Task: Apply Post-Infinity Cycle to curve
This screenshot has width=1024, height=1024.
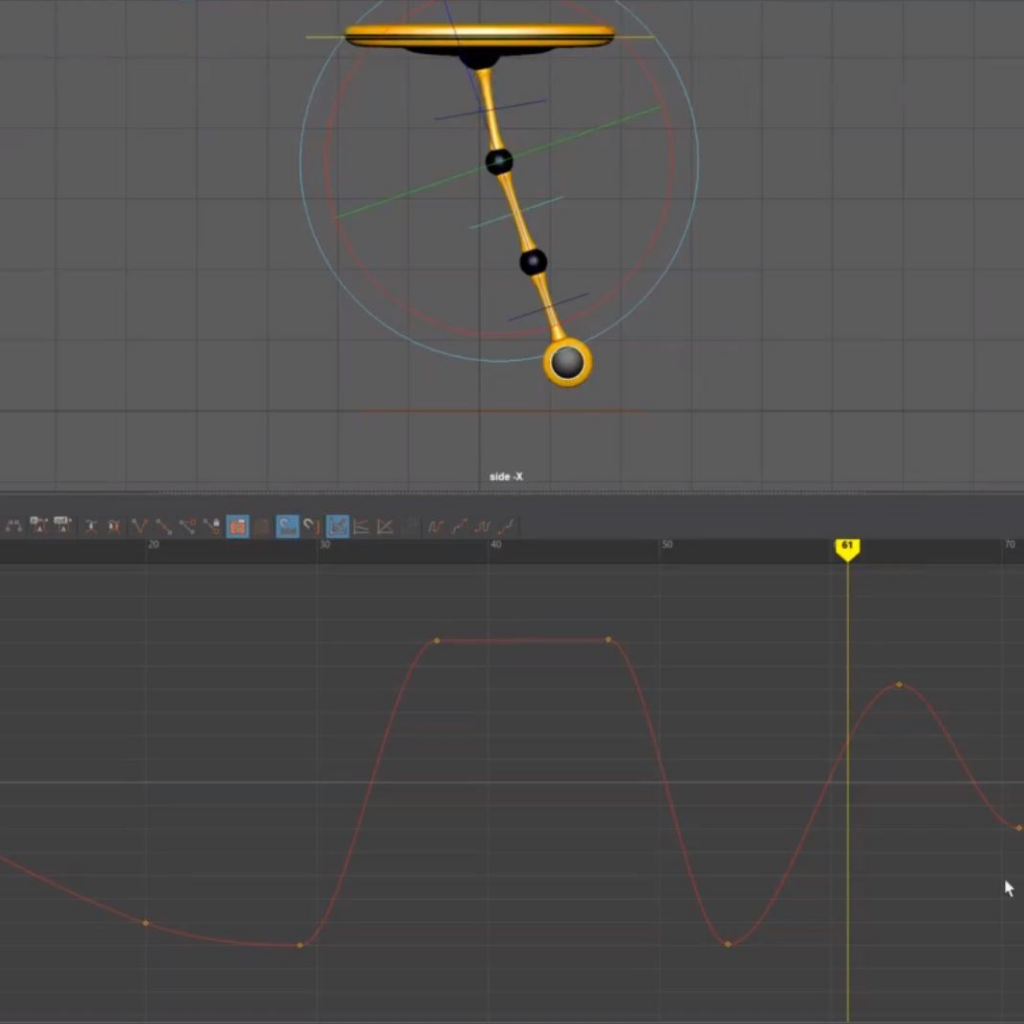Action: [483, 526]
